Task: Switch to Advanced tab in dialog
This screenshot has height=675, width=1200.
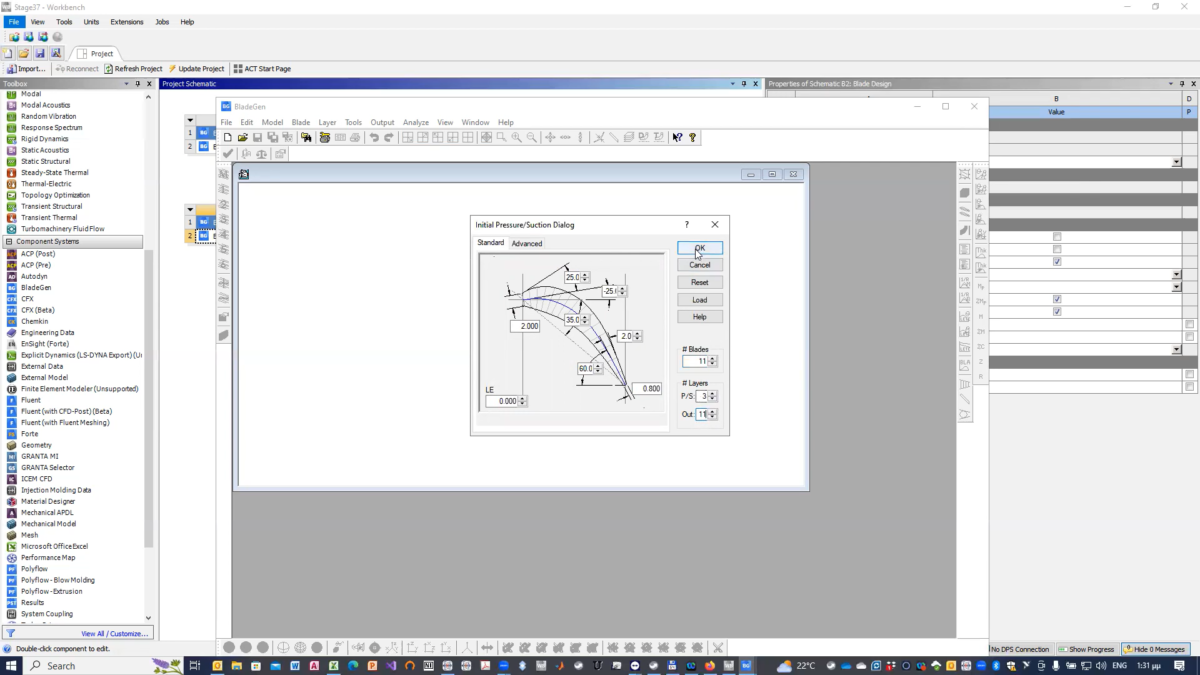Action: tap(526, 243)
